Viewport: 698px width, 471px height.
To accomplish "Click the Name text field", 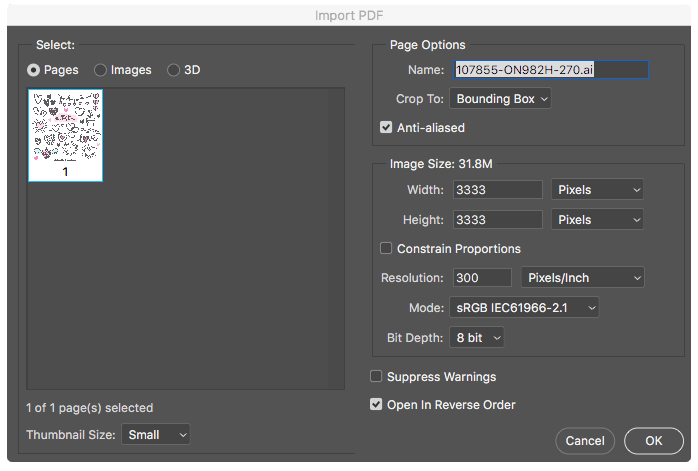I will pyautogui.click(x=551, y=70).
